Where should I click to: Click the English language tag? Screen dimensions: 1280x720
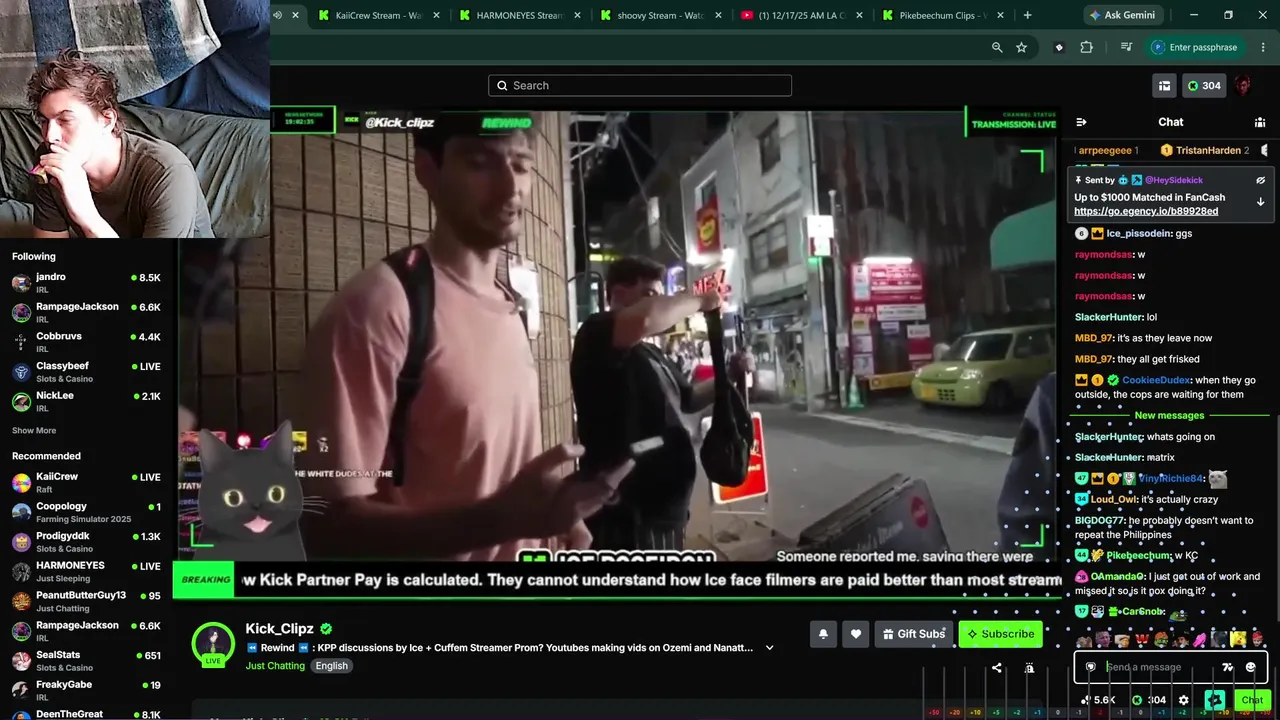pyautogui.click(x=332, y=666)
